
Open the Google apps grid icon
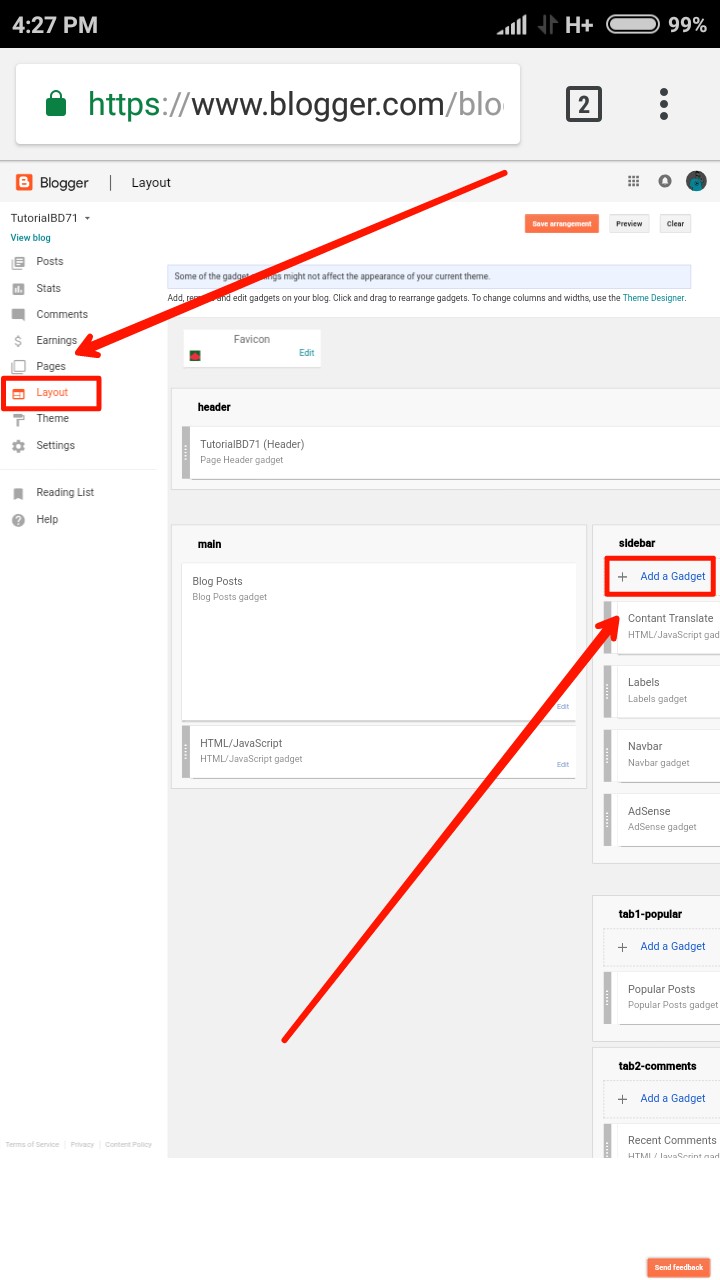tap(633, 181)
